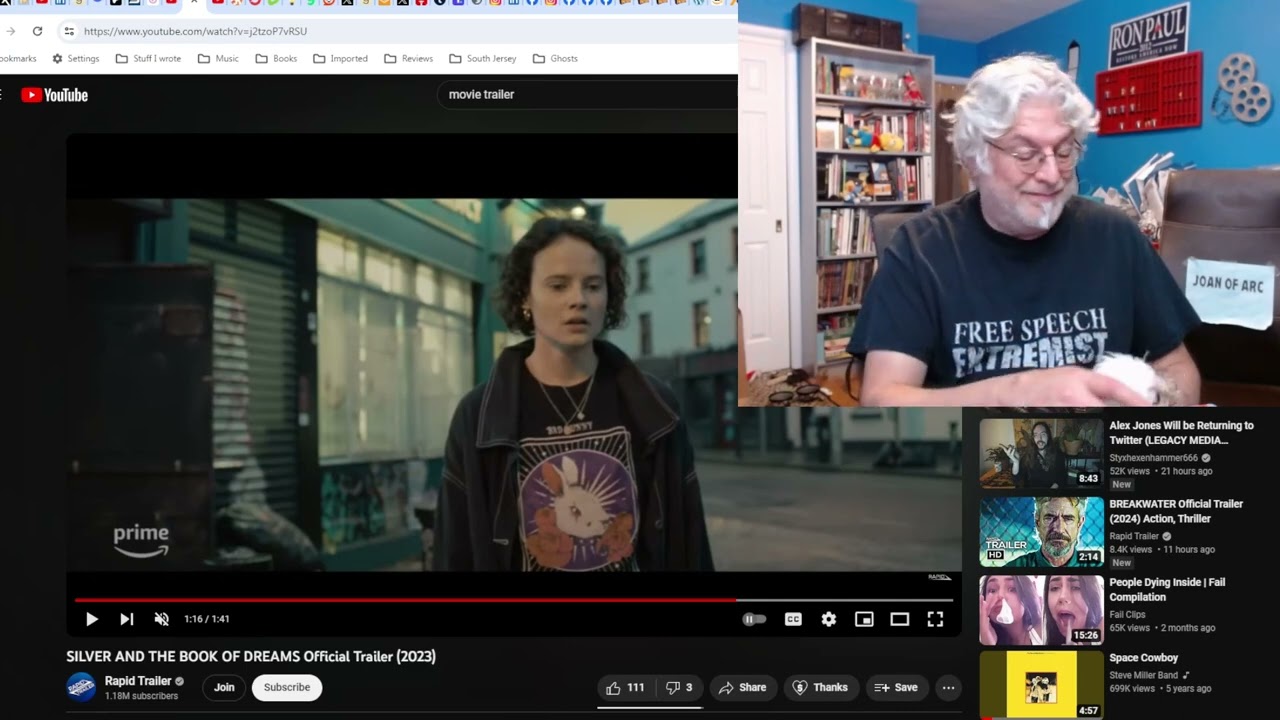Open Rapid Trailer channel avatar
Image resolution: width=1280 pixels, height=720 pixels.
tap(81, 687)
